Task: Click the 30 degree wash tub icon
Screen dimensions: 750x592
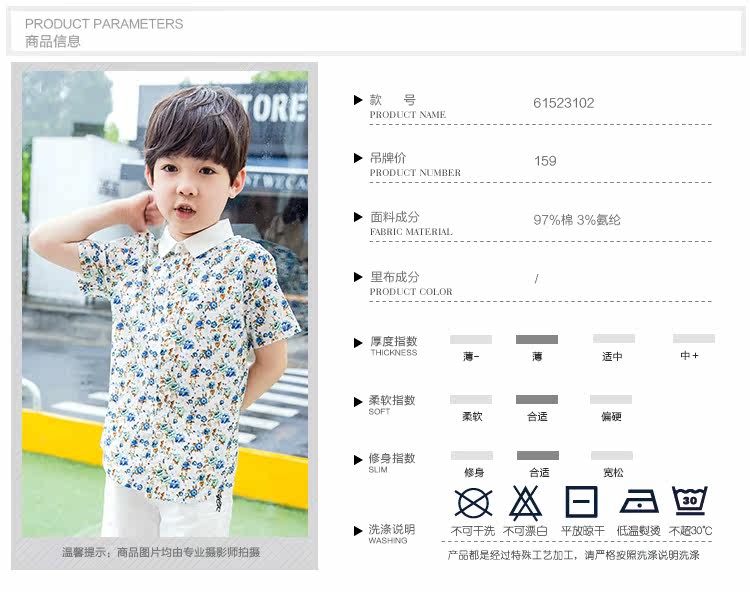Action: 689,500
